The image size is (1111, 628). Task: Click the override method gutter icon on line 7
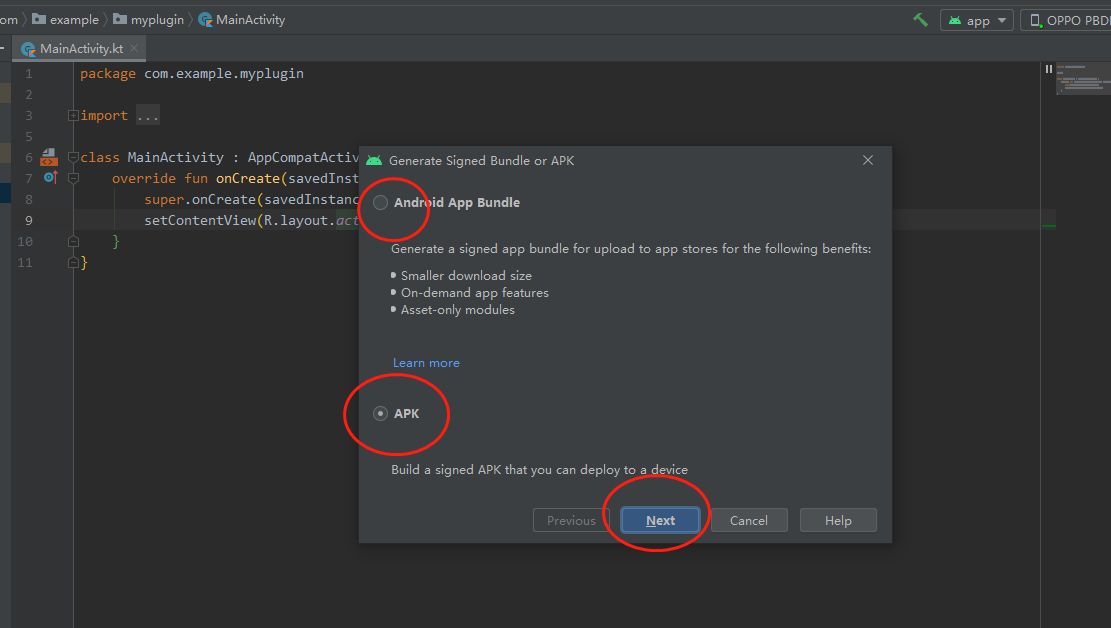(x=50, y=178)
